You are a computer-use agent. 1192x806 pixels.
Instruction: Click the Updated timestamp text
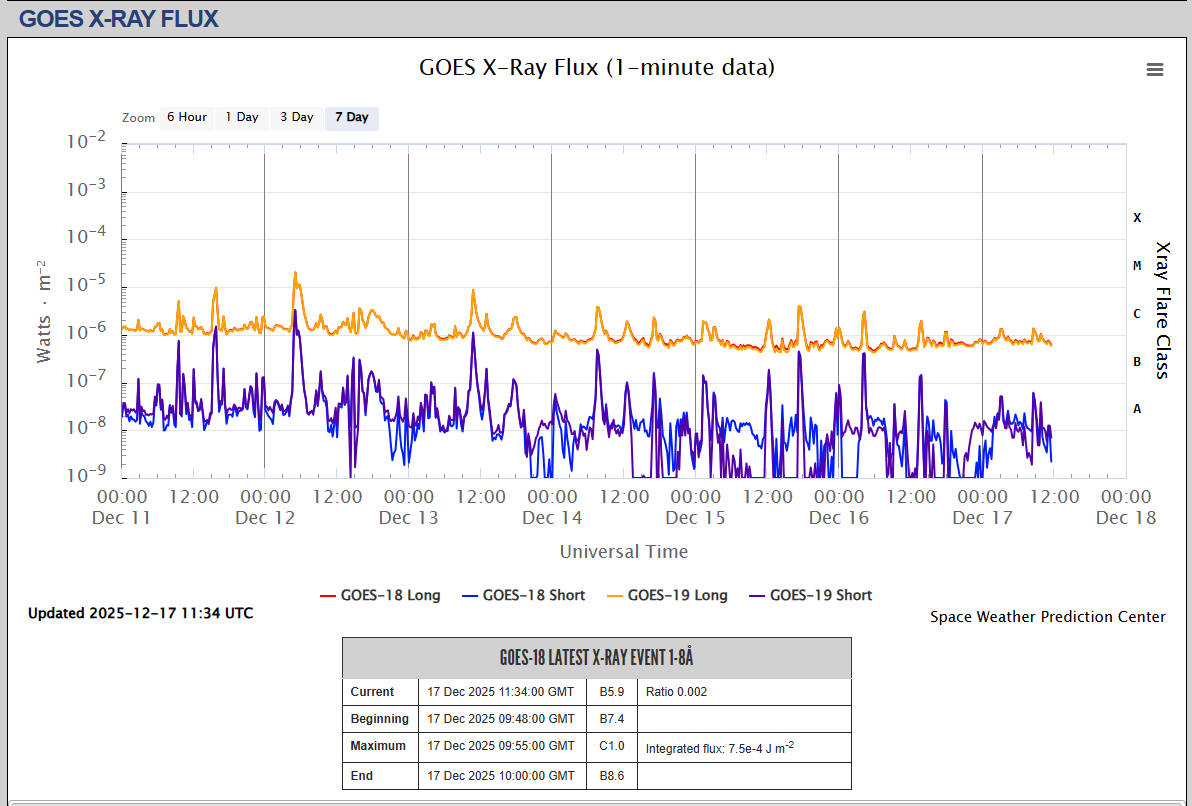coord(140,613)
